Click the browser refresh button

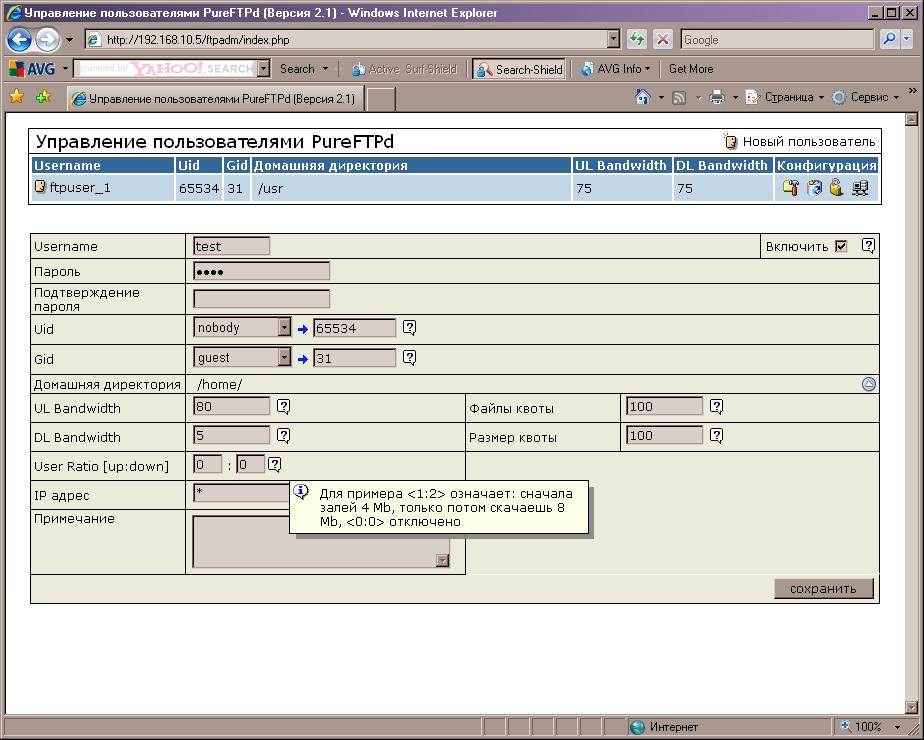click(x=637, y=40)
